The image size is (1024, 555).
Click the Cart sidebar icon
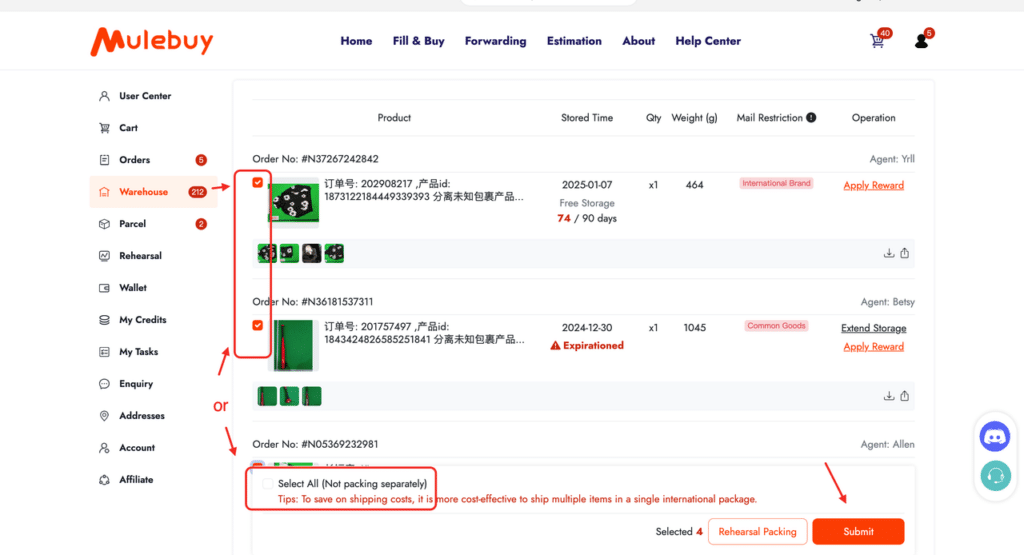(x=104, y=128)
